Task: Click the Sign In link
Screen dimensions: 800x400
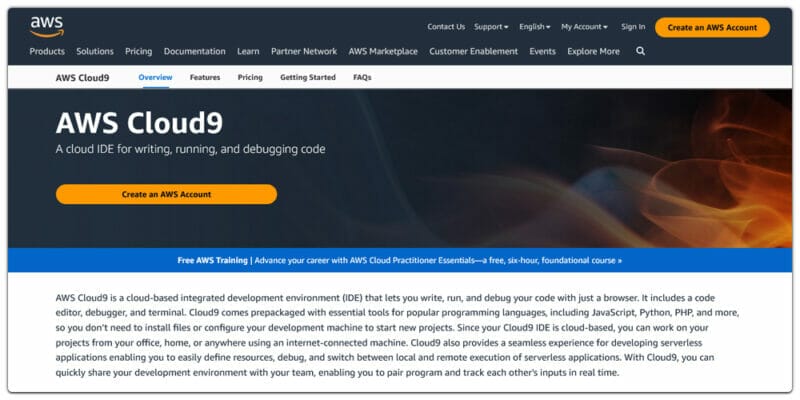Action: pyautogui.click(x=633, y=27)
